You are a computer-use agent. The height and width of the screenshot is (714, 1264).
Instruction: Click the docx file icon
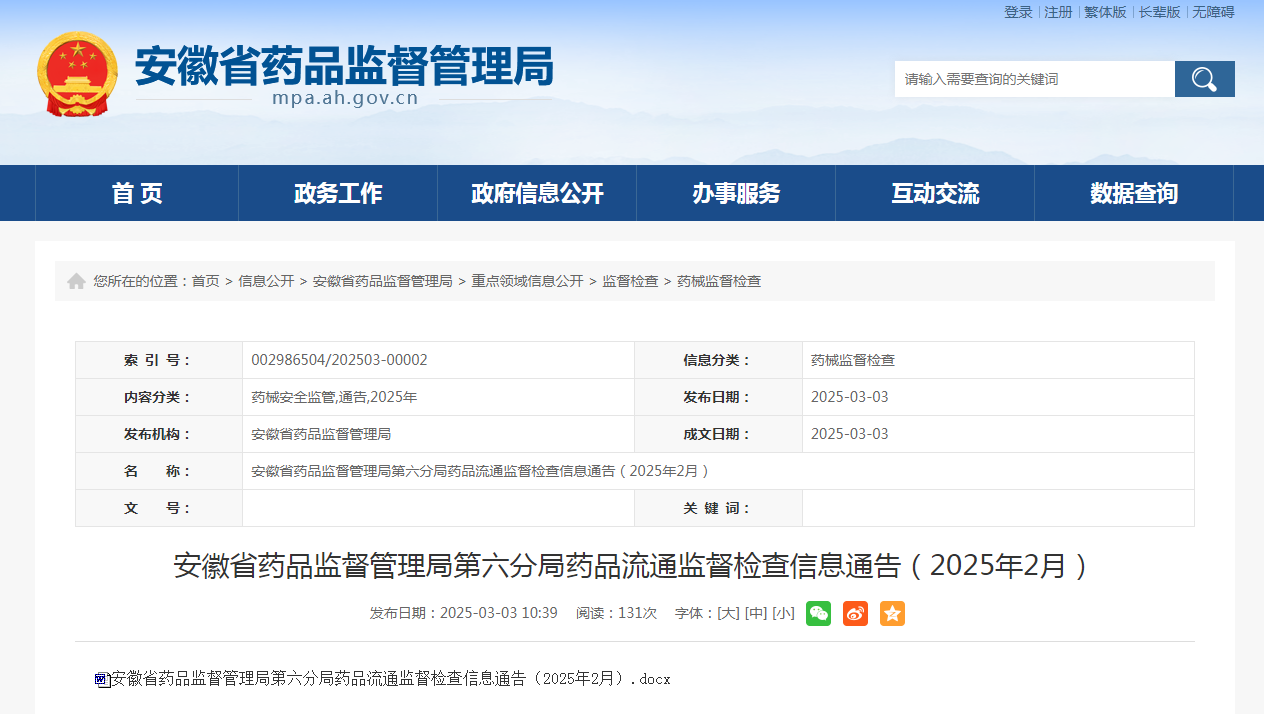(x=101, y=680)
